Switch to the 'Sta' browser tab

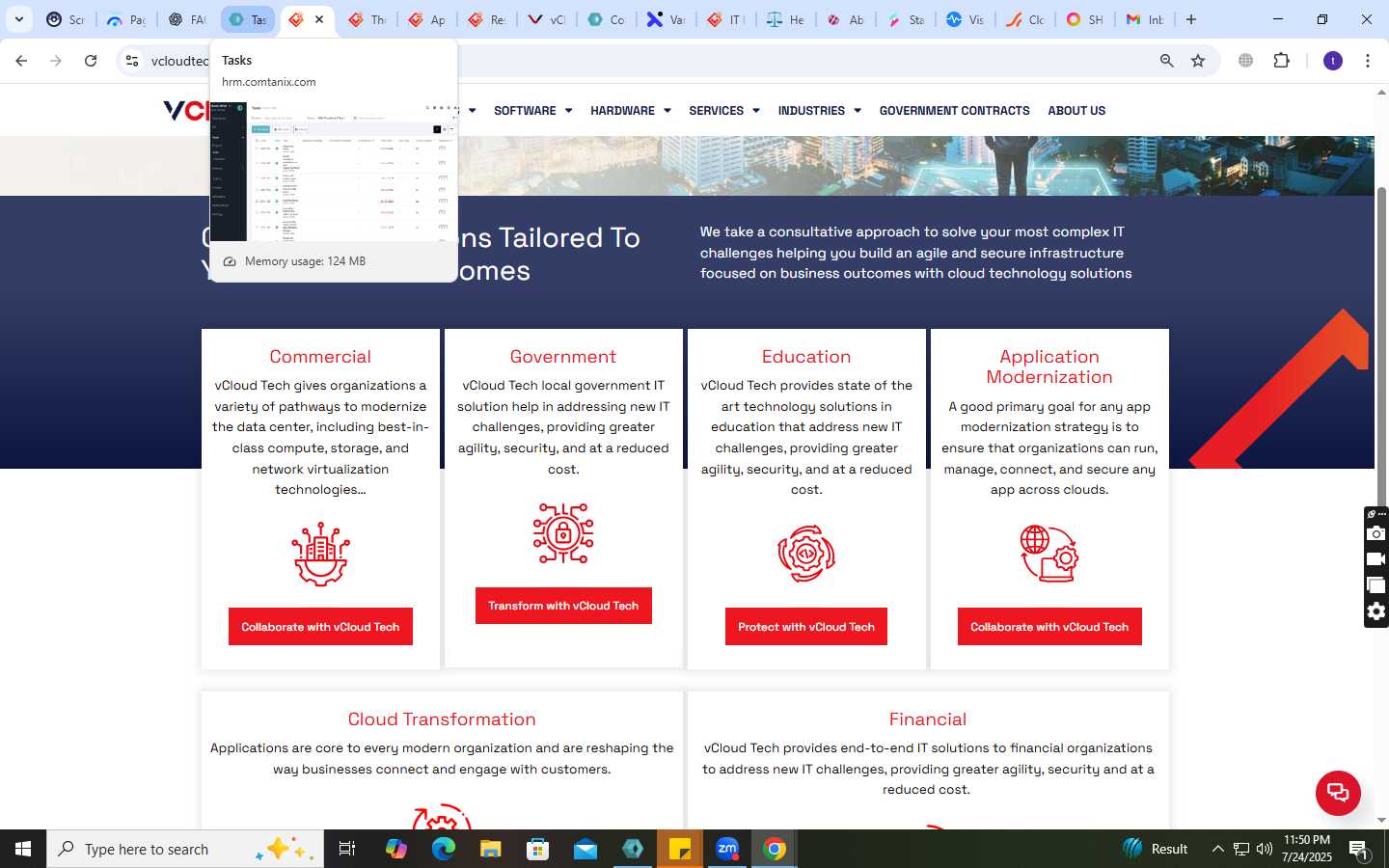coord(906,19)
